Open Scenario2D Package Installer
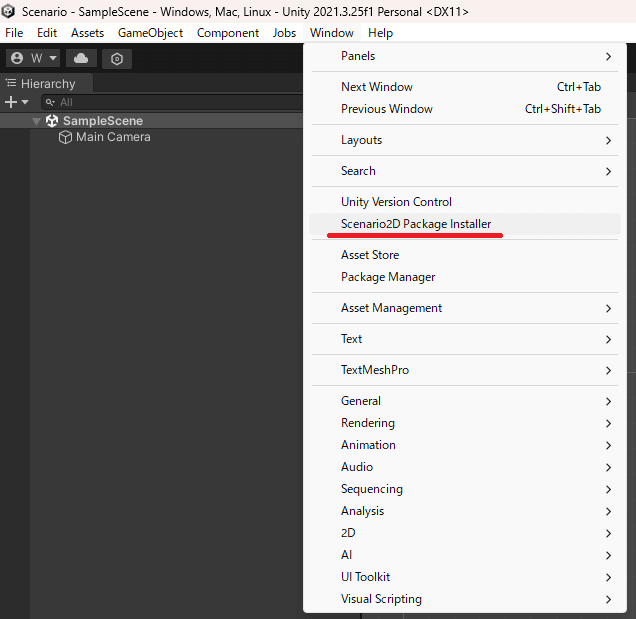 click(x=465, y=224)
